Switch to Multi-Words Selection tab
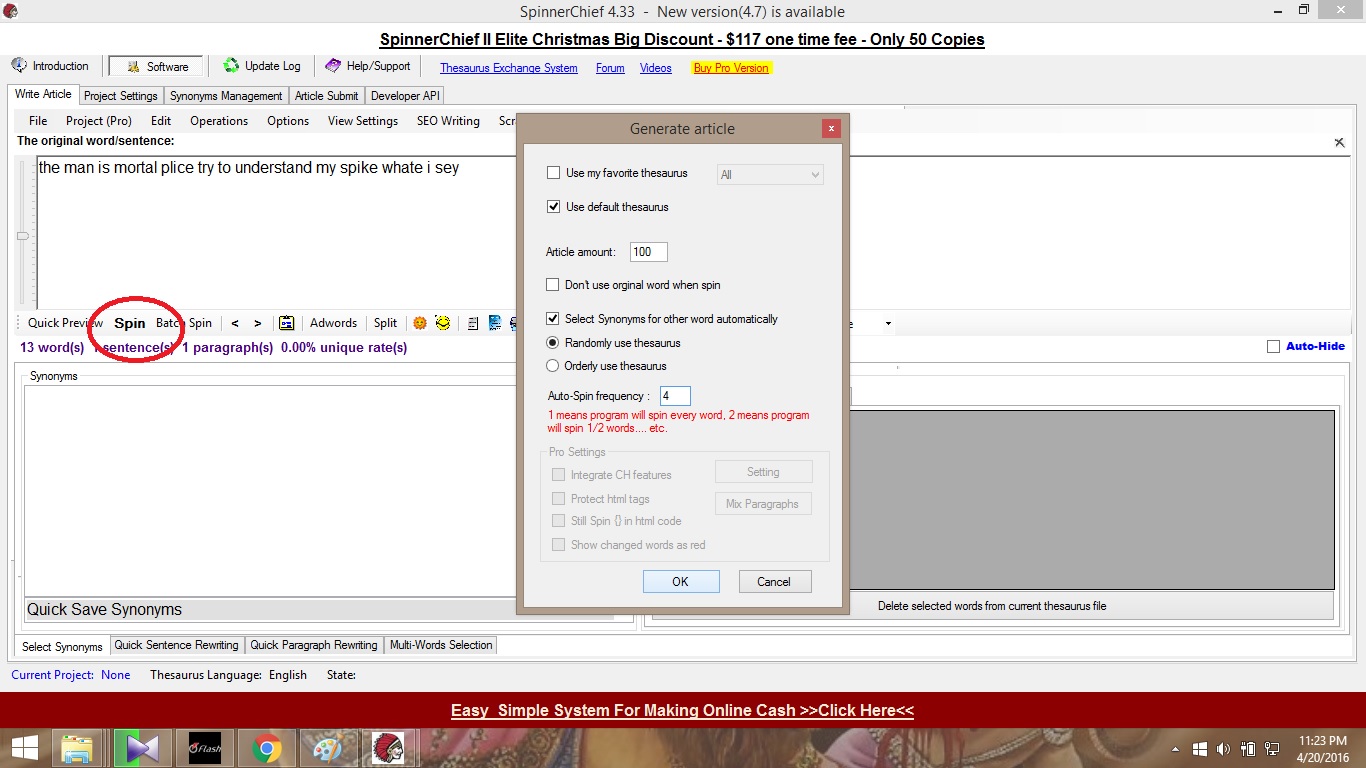Image resolution: width=1366 pixels, height=768 pixels. pyautogui.click(x=441, y=645)
